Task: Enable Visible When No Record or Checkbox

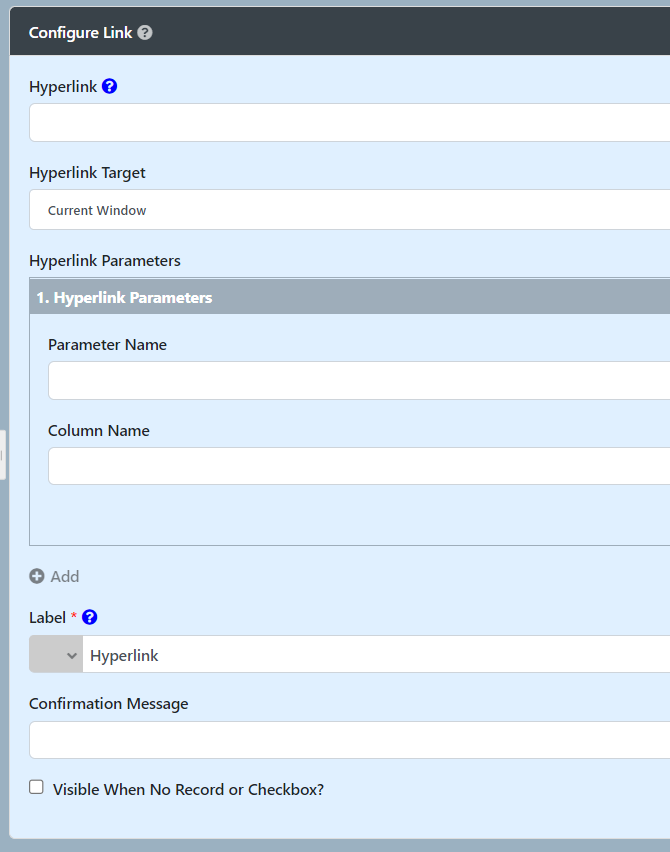Action: [36, 787]
